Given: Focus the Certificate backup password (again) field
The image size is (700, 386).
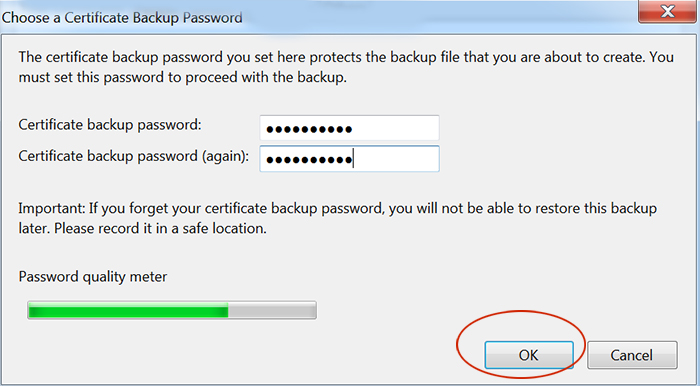Looking at the screenshot, I should (x=349, y=159).
